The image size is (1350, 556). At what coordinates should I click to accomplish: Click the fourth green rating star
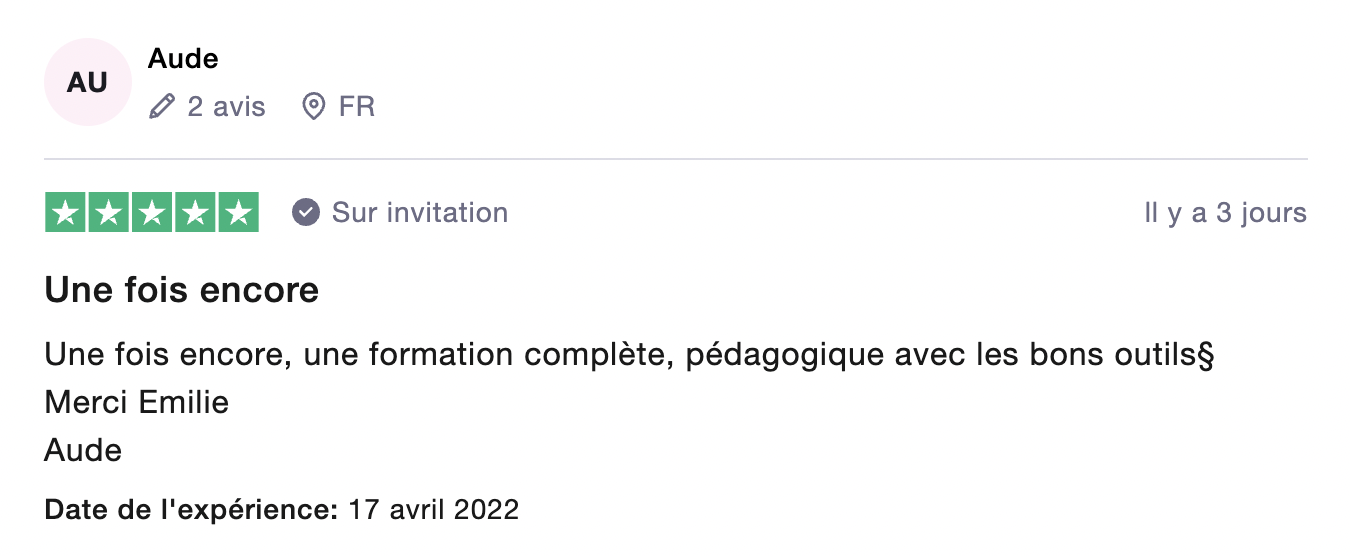click(x=195, y=213)
